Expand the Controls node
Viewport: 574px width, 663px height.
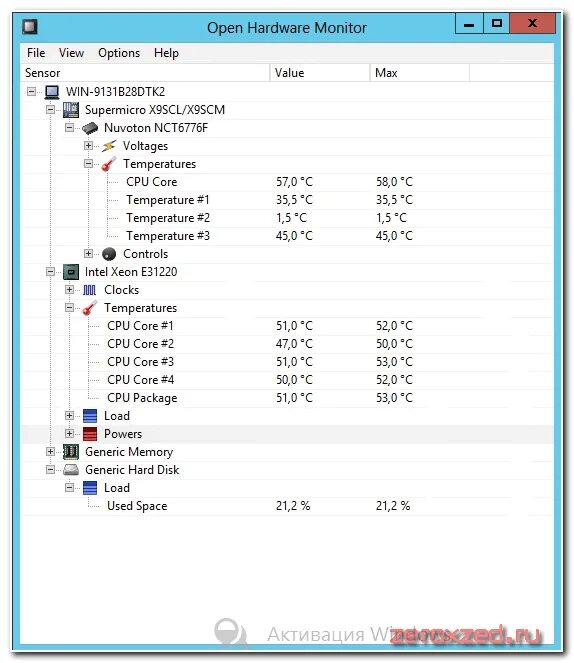(88, 254)
